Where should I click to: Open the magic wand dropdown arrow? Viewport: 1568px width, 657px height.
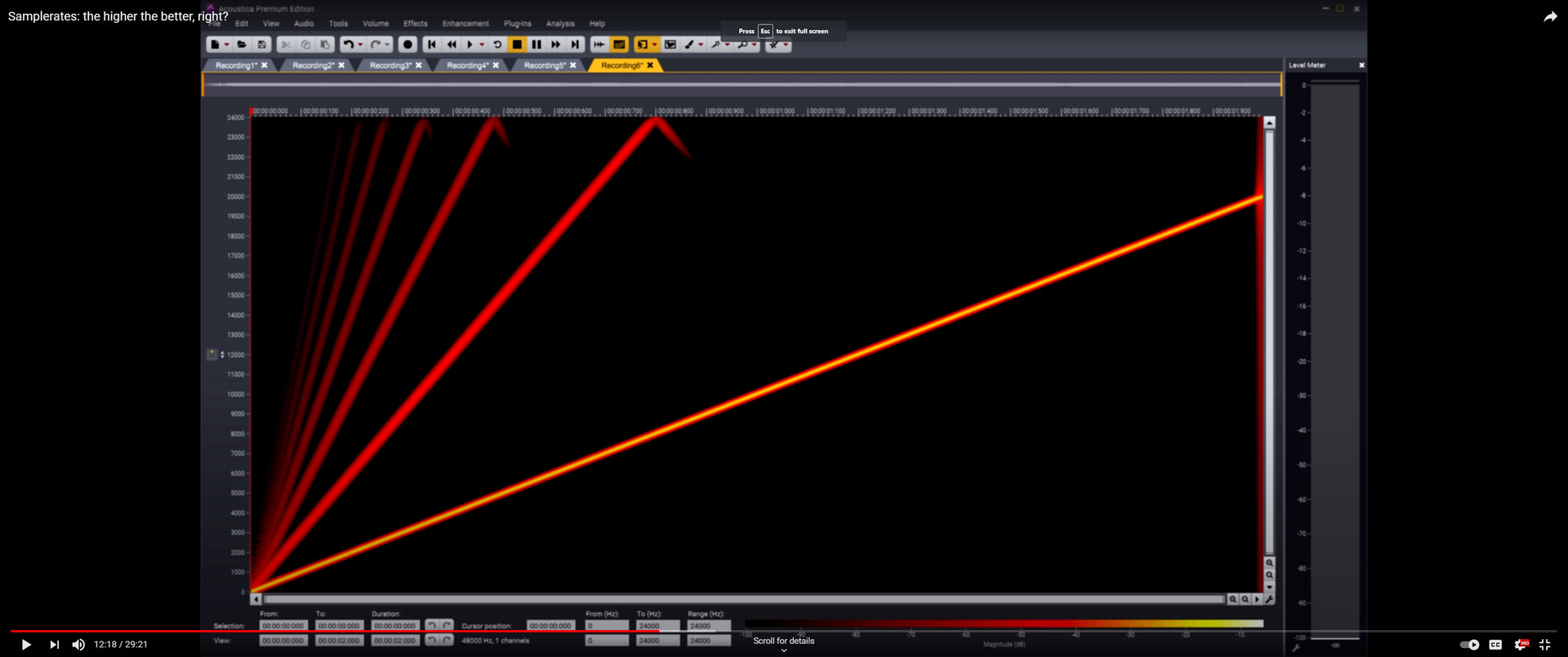(x=728, y=45)
